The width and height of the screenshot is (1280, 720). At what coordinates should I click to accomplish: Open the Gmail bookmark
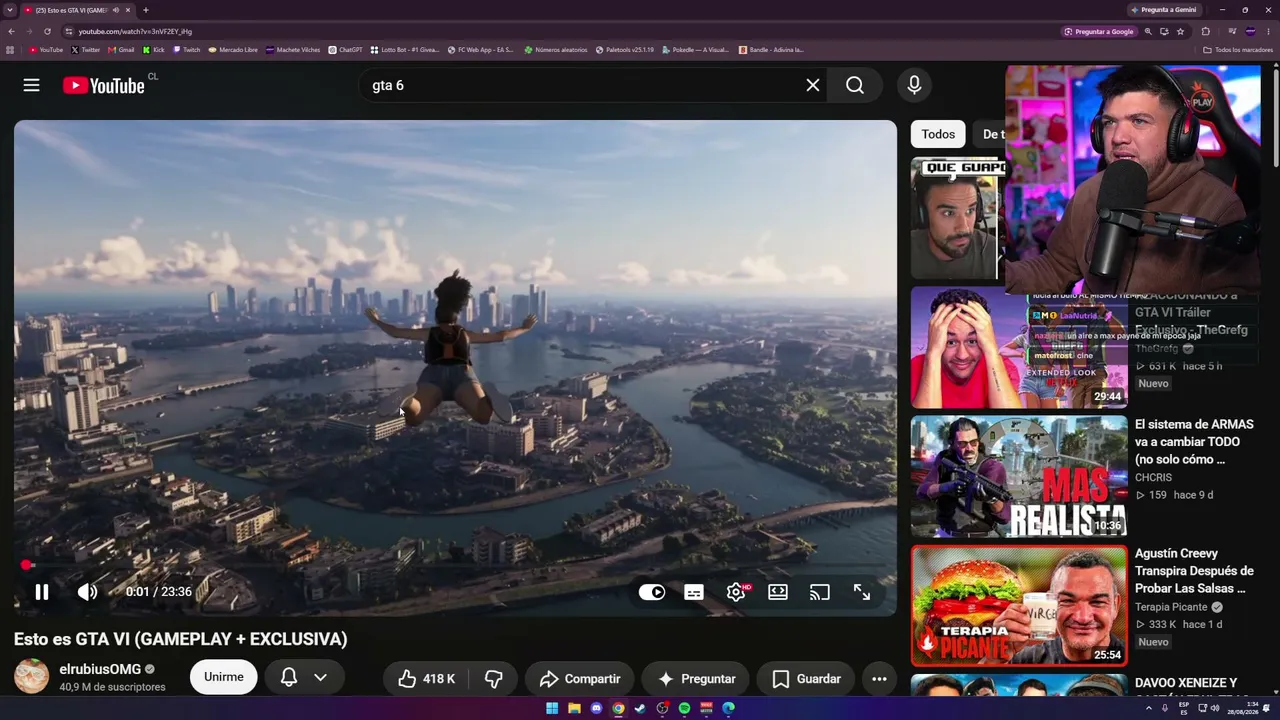[122, 49]
